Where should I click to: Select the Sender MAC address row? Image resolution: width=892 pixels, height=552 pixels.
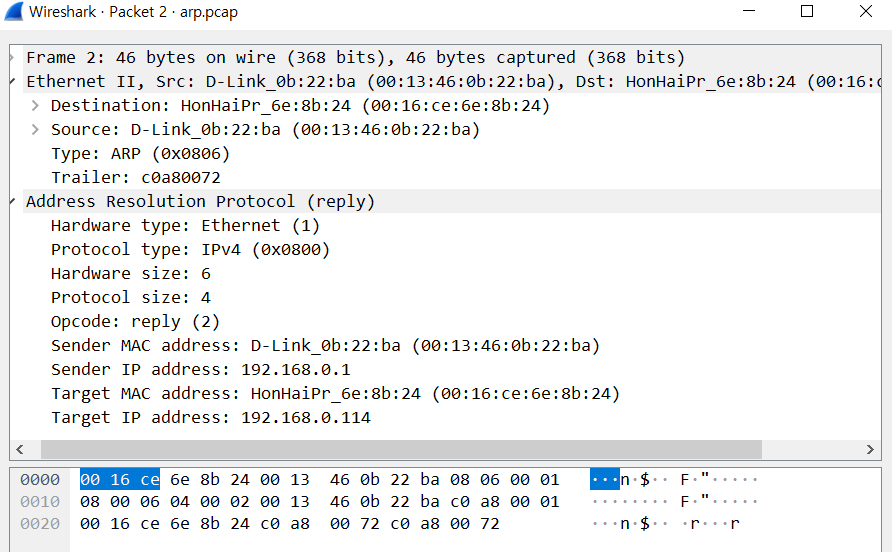(325, 345)
